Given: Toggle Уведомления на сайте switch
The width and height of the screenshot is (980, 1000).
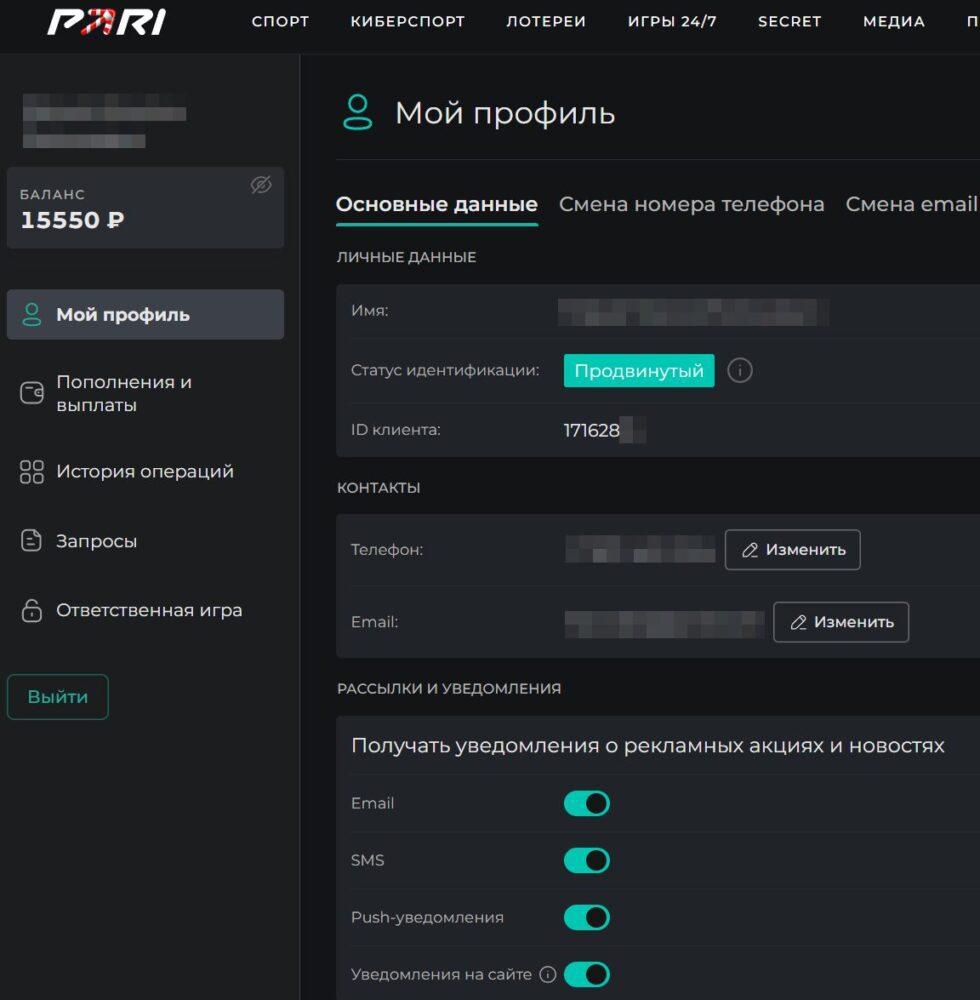Looking at the screenshot, I should coord(587,974).
